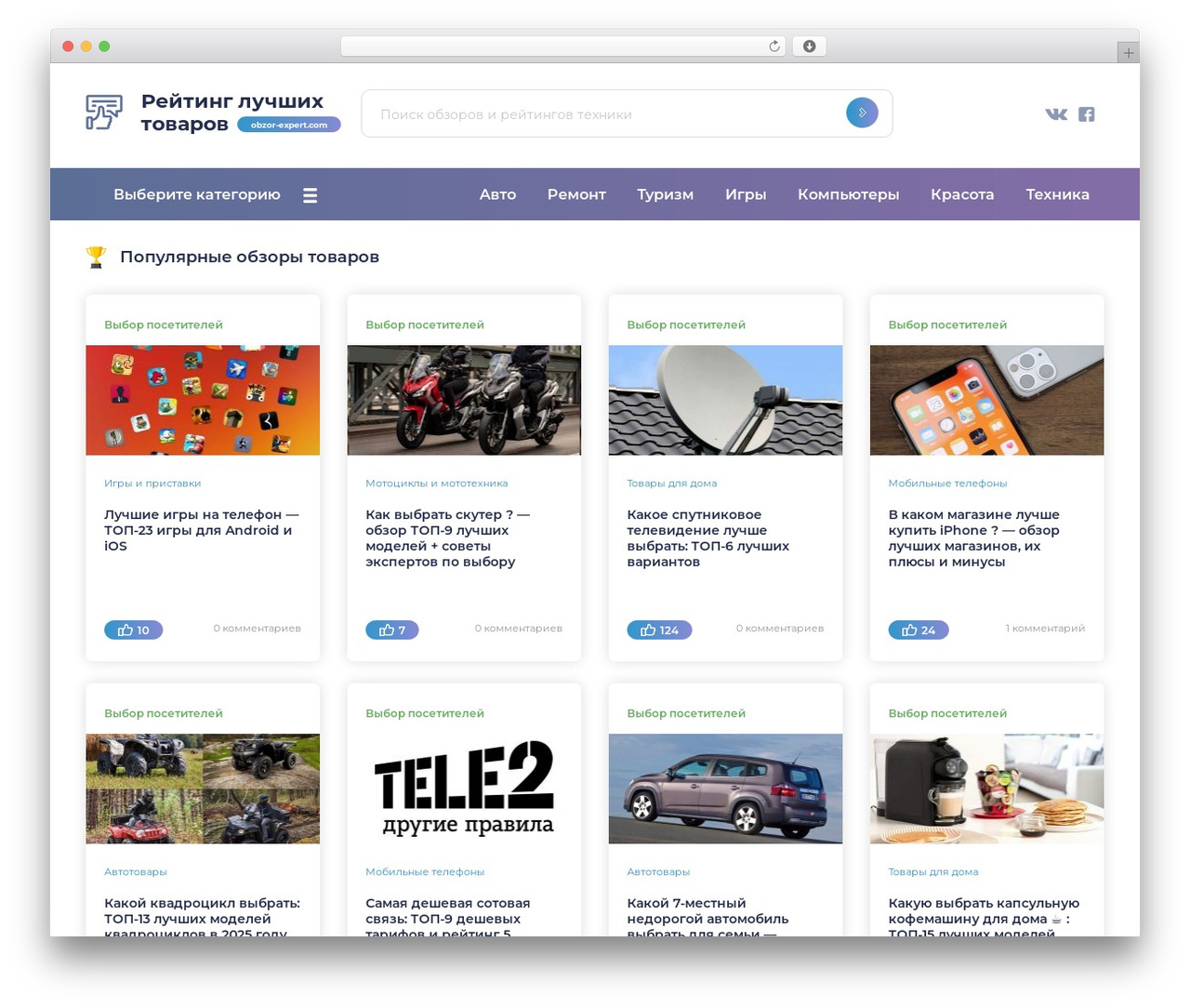Click the satellite dish thumbnail
1190x1008 pixels.
pyautogui.click(x=725, y=401)
